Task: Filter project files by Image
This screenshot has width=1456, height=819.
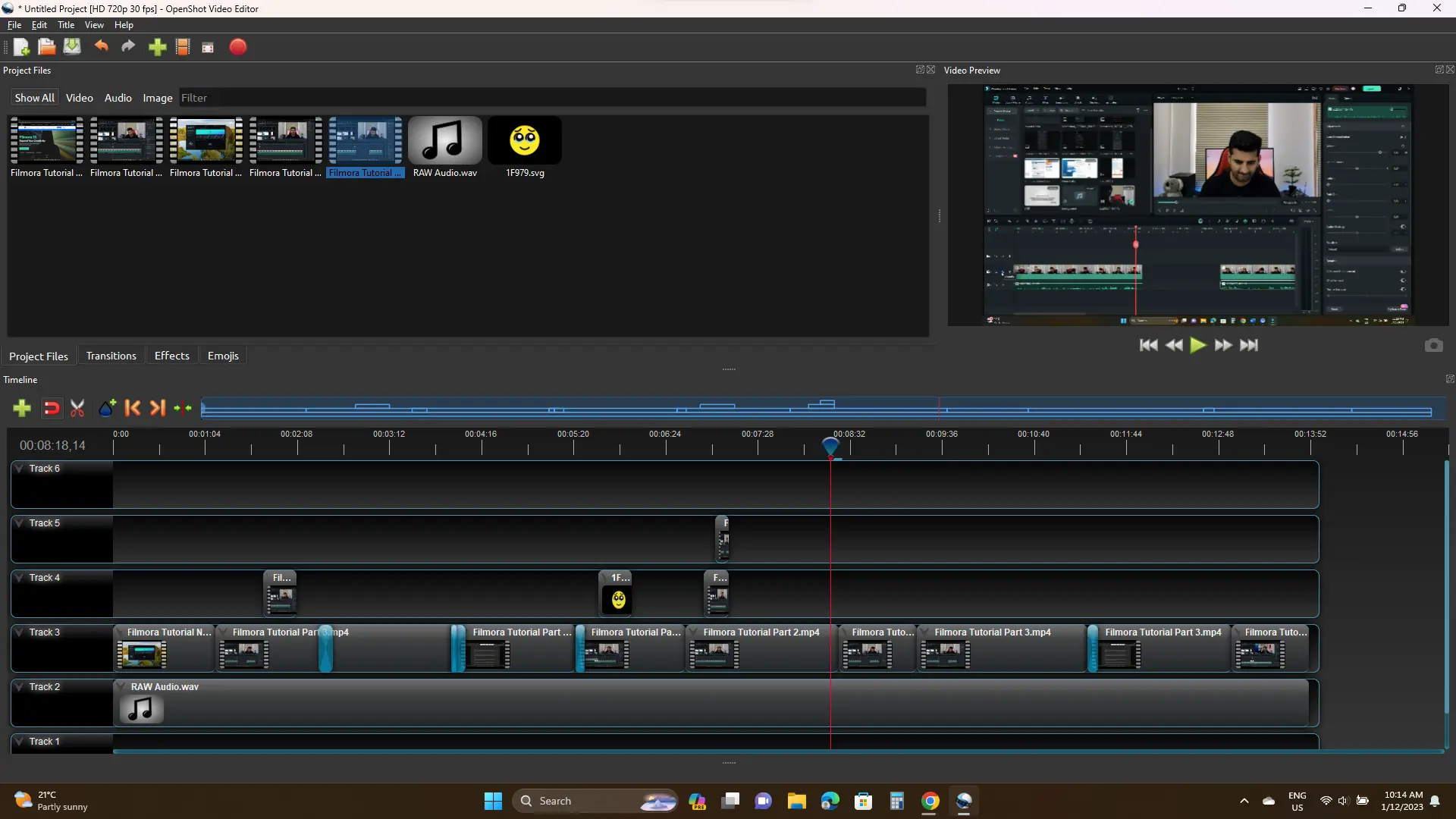Action: [158, 98]
